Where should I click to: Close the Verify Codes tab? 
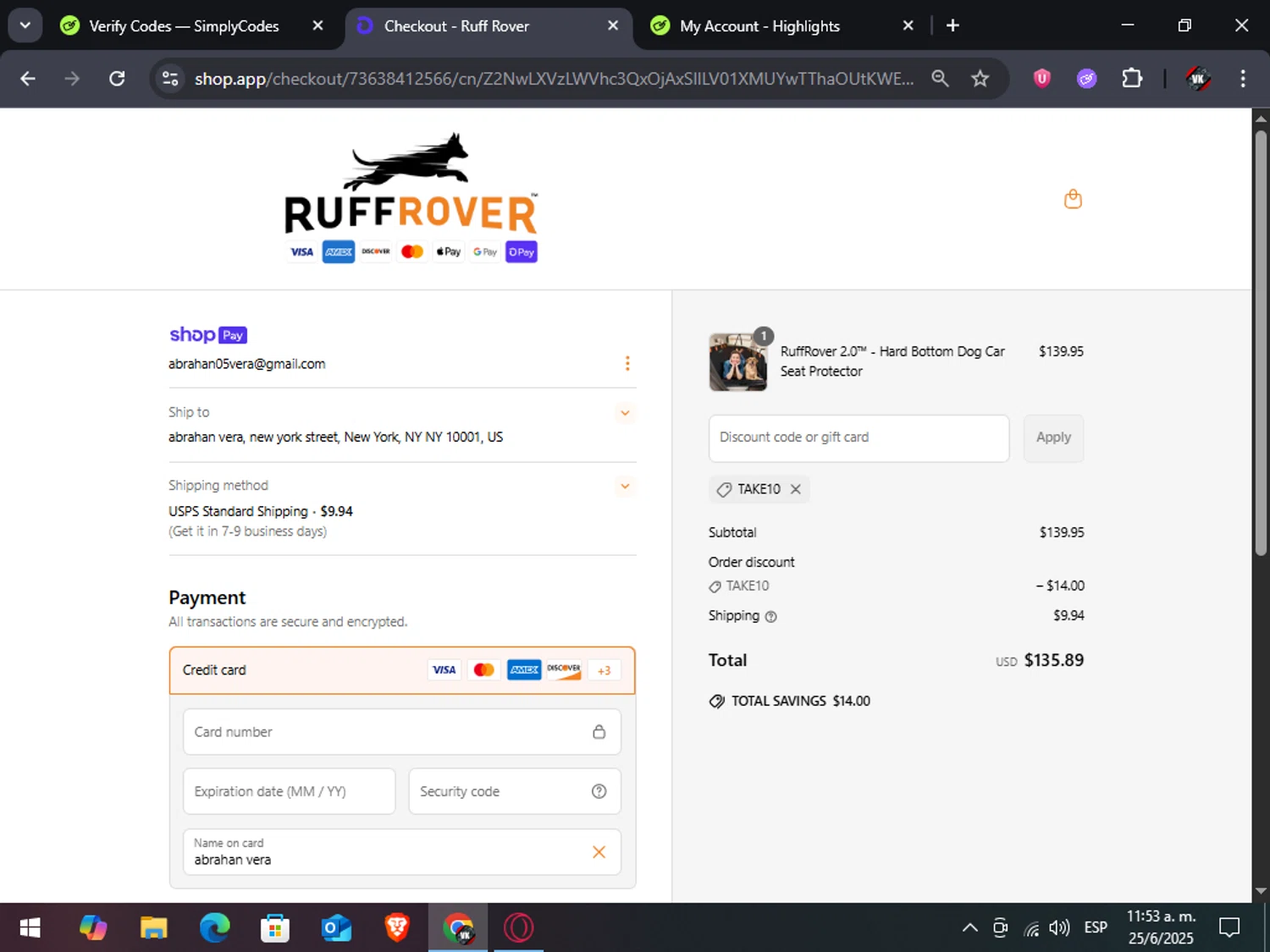pos(317,26)
